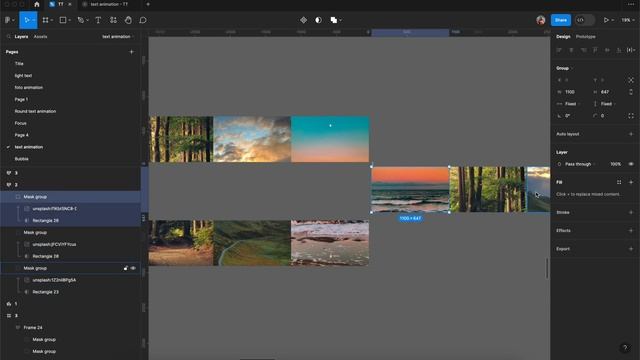Viewport: 640px width, 360px height.
Task: Click the resize to fit icon
Action: 631,80
